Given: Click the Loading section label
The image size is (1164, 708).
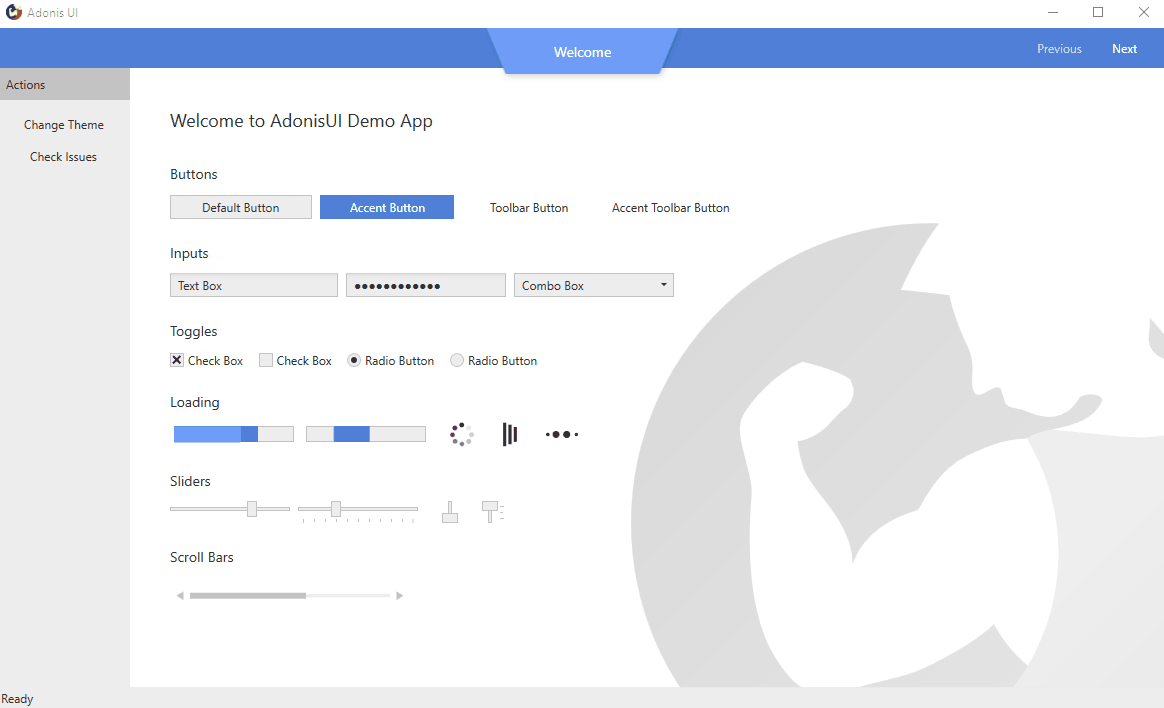Looking at the screenshot, I should [x=194, y=402].
